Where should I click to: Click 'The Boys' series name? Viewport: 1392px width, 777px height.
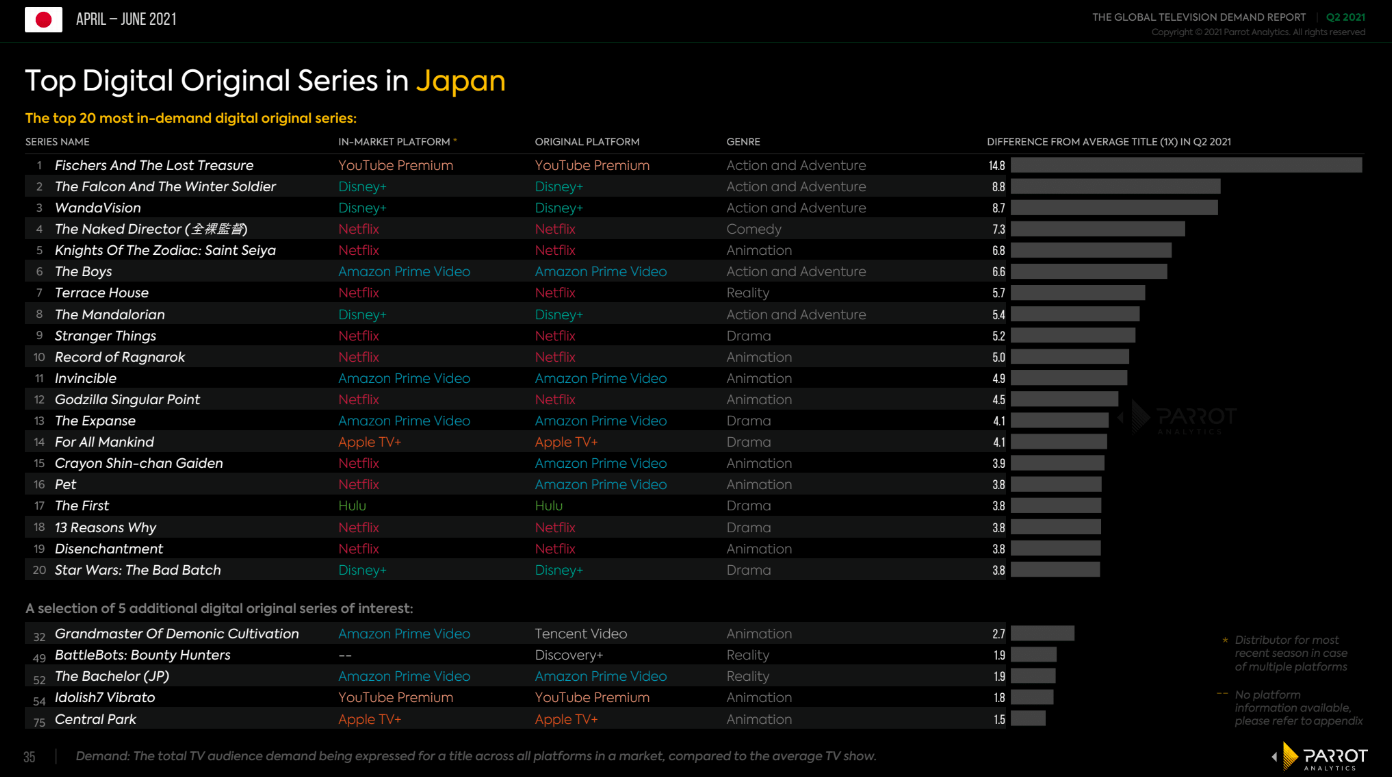[x=83, y=271]
